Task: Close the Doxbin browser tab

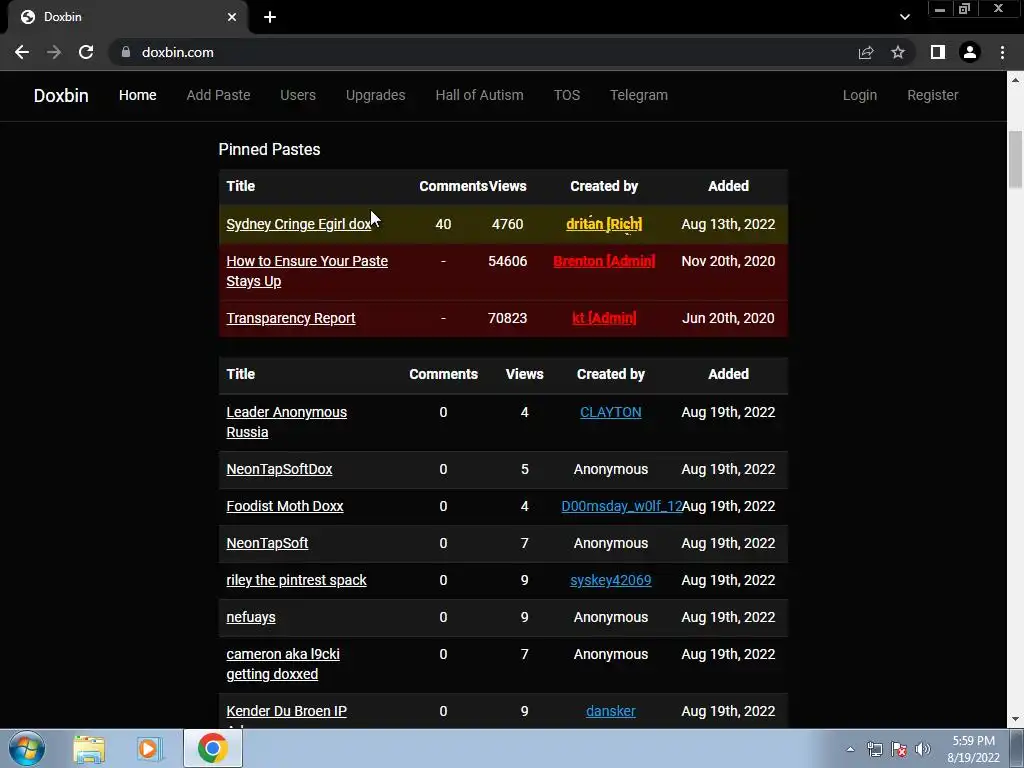Action: (x=232, y=17)
